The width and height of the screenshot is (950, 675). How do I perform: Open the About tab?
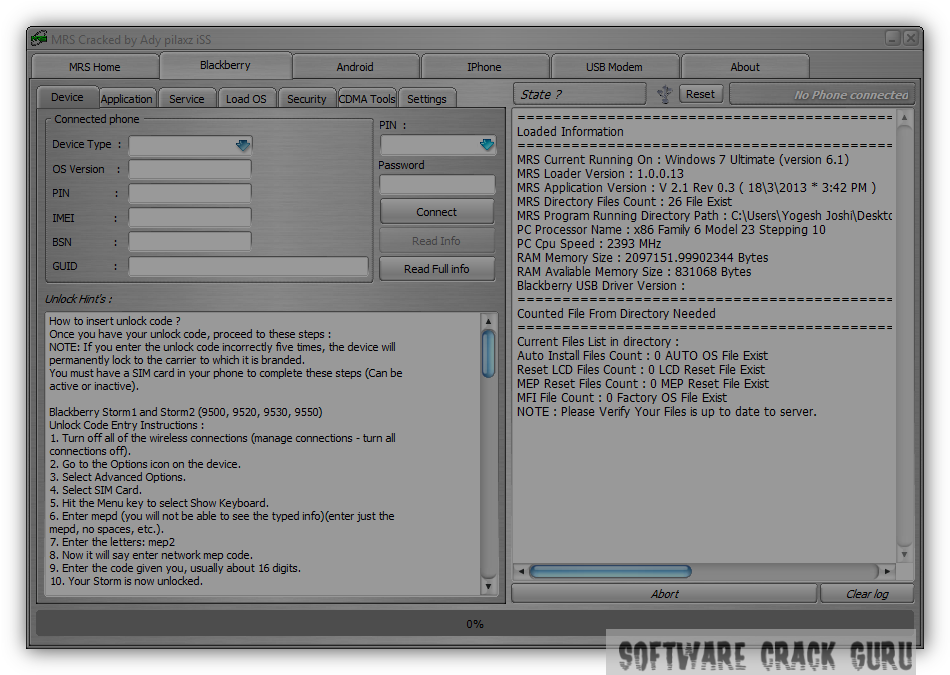click(745, 67)
